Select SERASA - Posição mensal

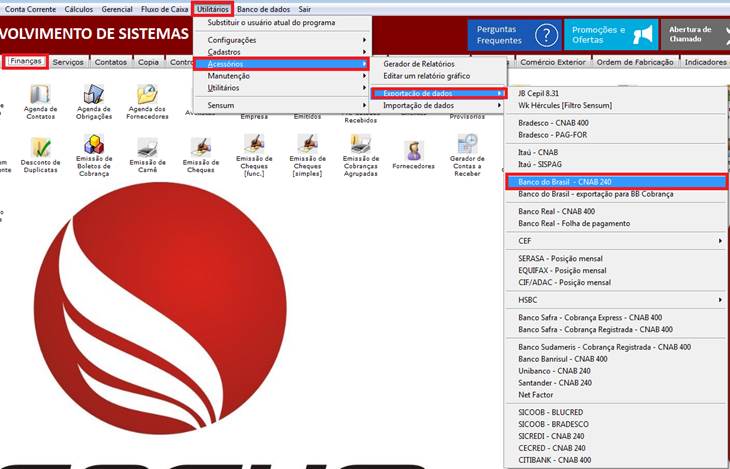pos(617,258)
